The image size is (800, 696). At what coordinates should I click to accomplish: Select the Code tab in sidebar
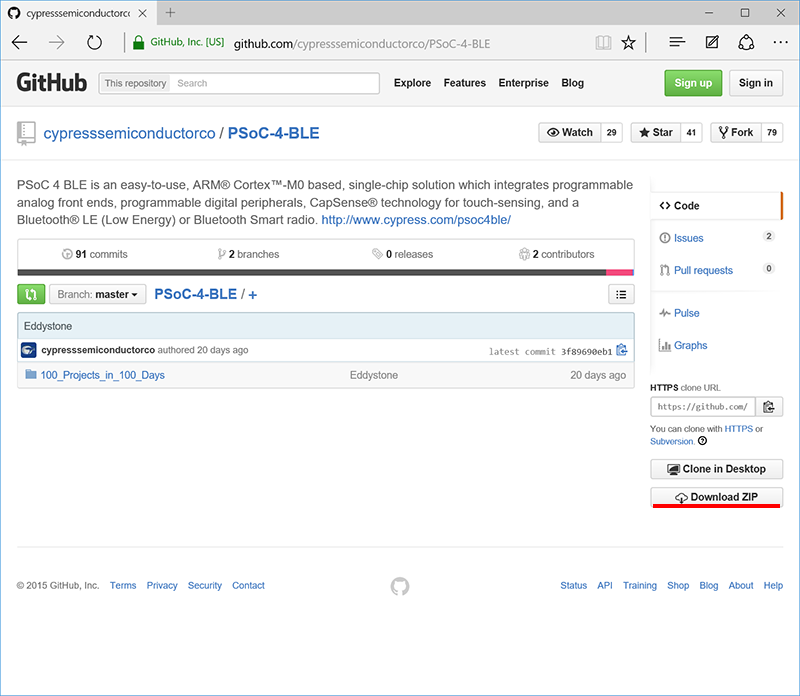point(716,206)
